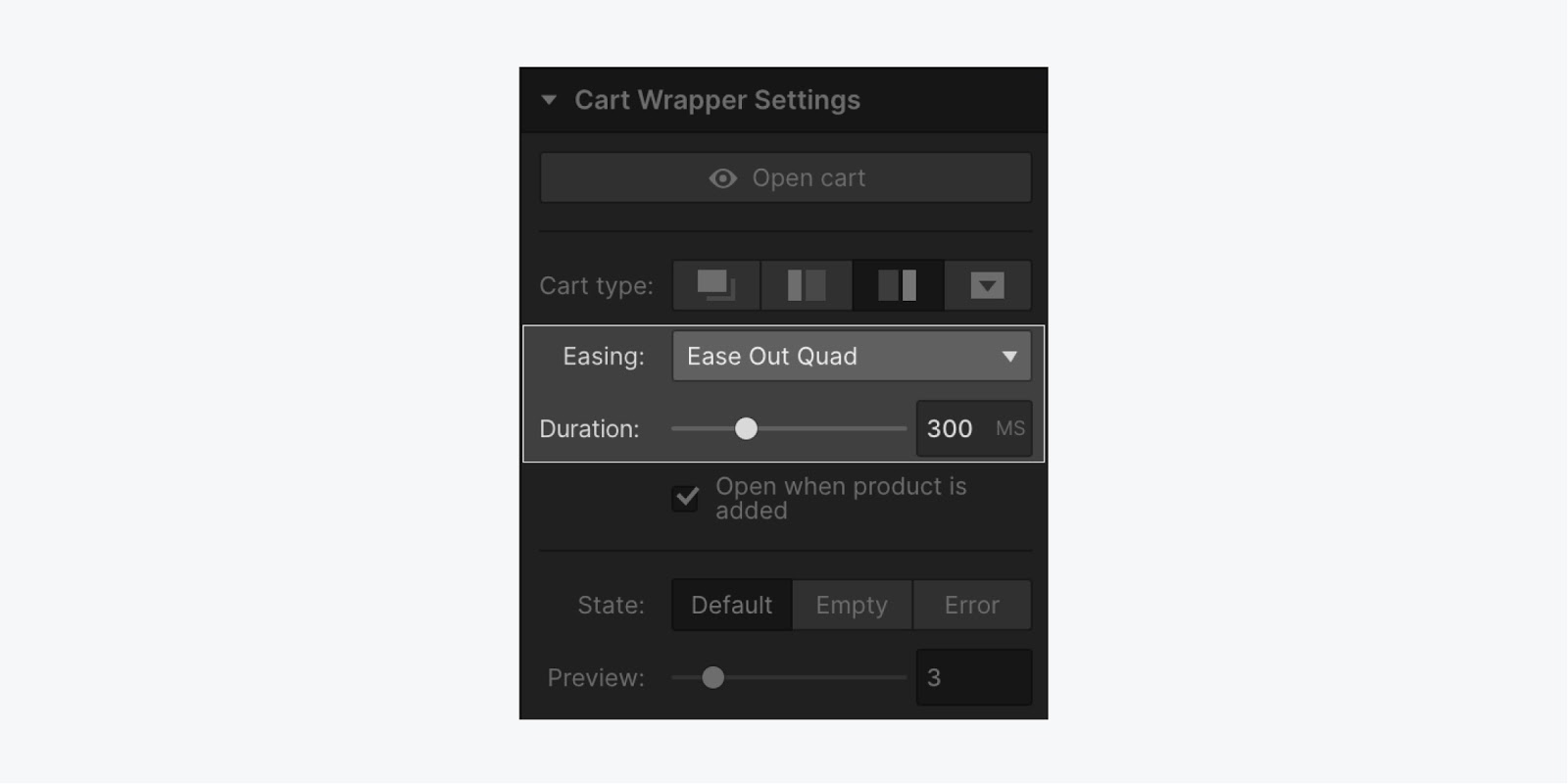1568x784 pixels.
Task: Click the Cart Wrapper Settings heading
Action: click(x=717, y=100)
